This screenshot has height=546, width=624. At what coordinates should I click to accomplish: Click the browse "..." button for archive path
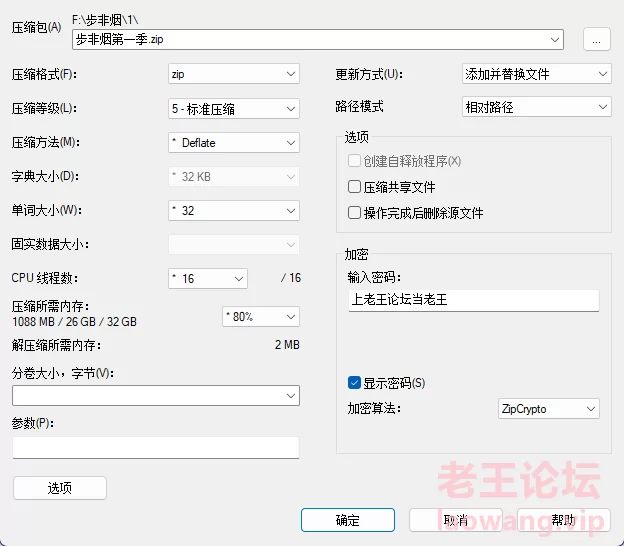(x=596, y=39)
